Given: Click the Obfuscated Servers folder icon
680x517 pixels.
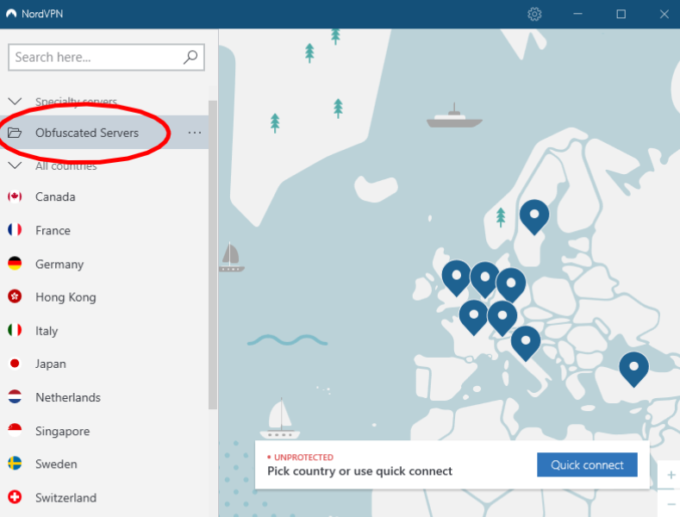Looking at the screenshot, I should 15,133.
